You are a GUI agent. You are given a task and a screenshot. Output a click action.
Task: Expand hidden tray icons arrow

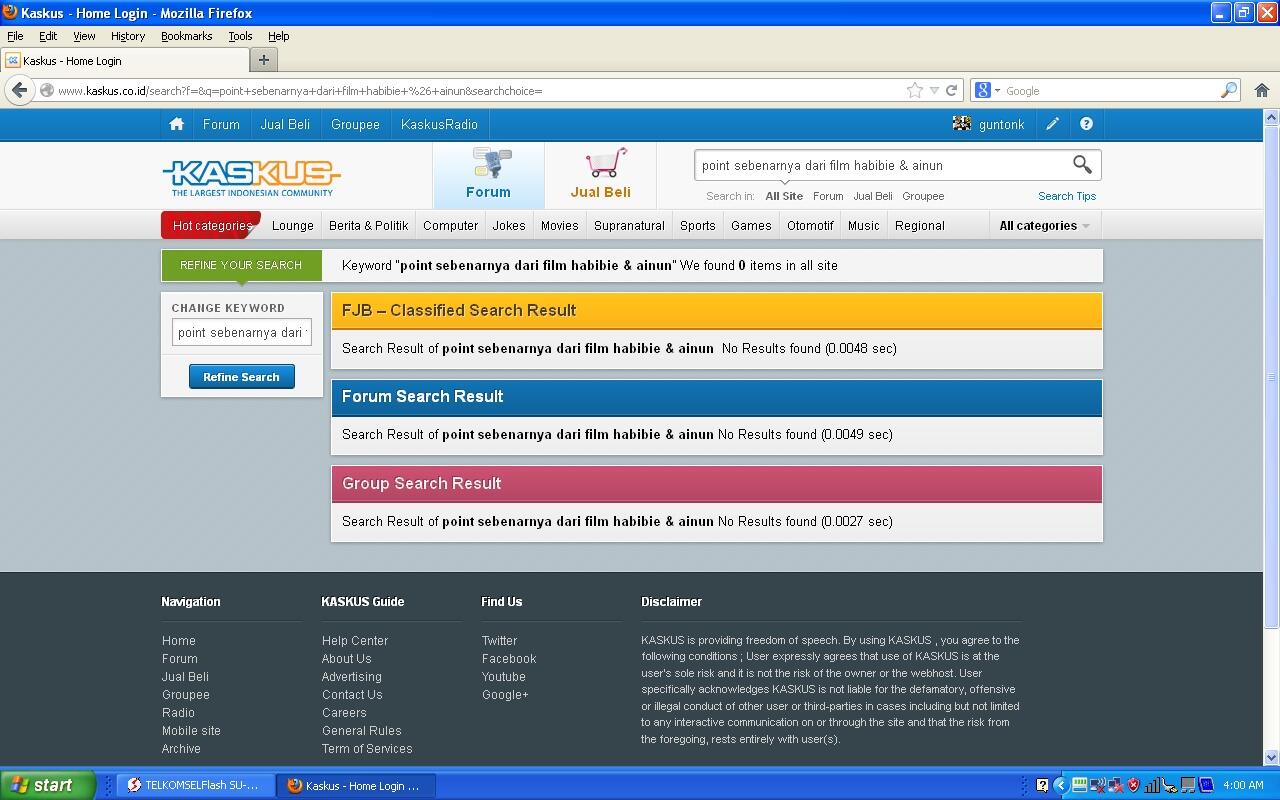tap(1062, 785)
